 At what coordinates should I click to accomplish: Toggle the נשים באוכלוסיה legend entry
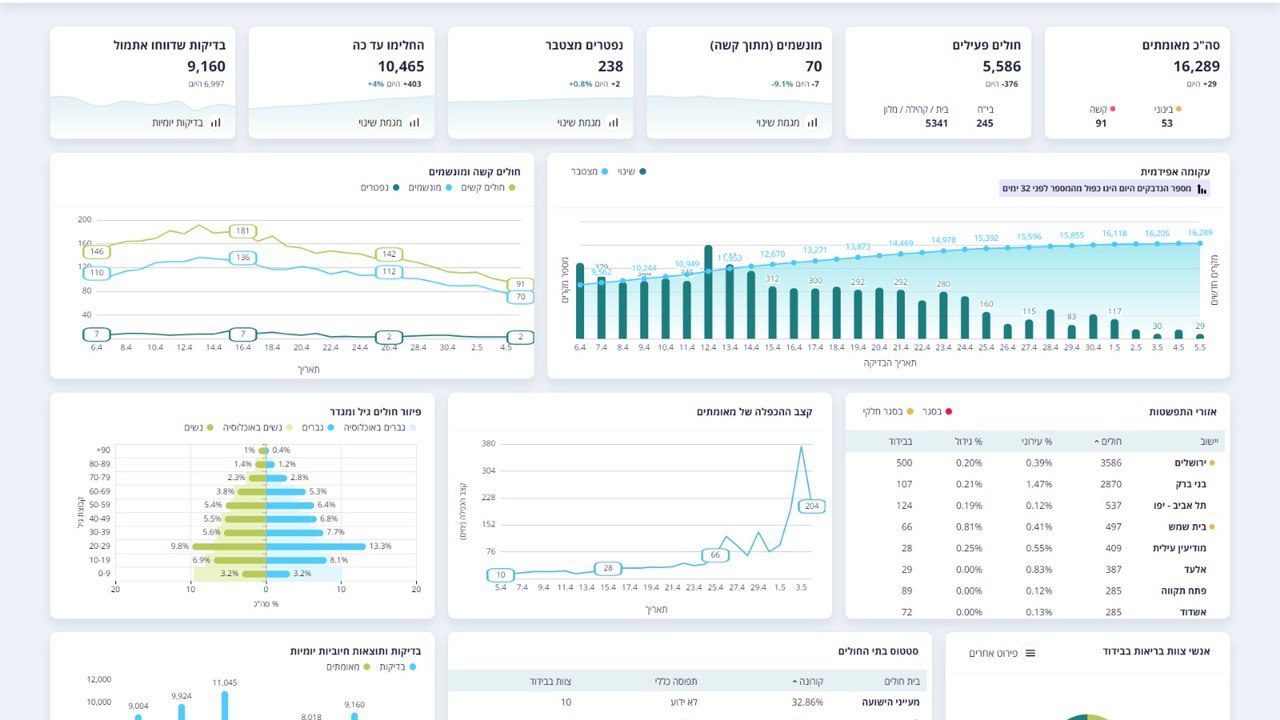[258, 427]
